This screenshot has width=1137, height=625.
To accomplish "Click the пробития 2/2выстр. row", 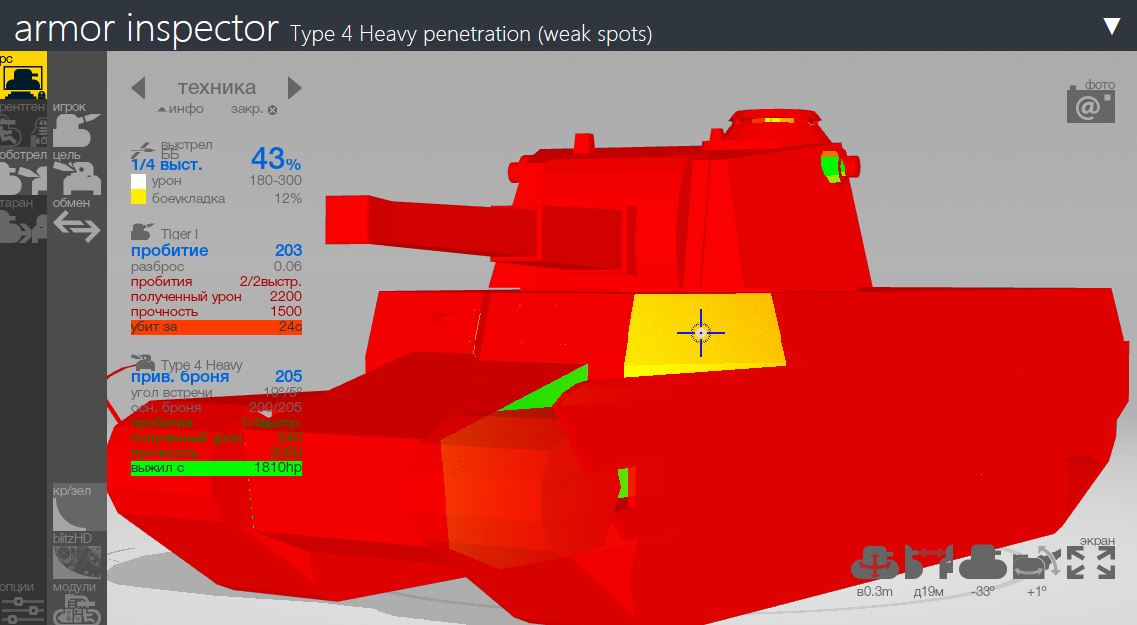I will click(x=216, y=281).
